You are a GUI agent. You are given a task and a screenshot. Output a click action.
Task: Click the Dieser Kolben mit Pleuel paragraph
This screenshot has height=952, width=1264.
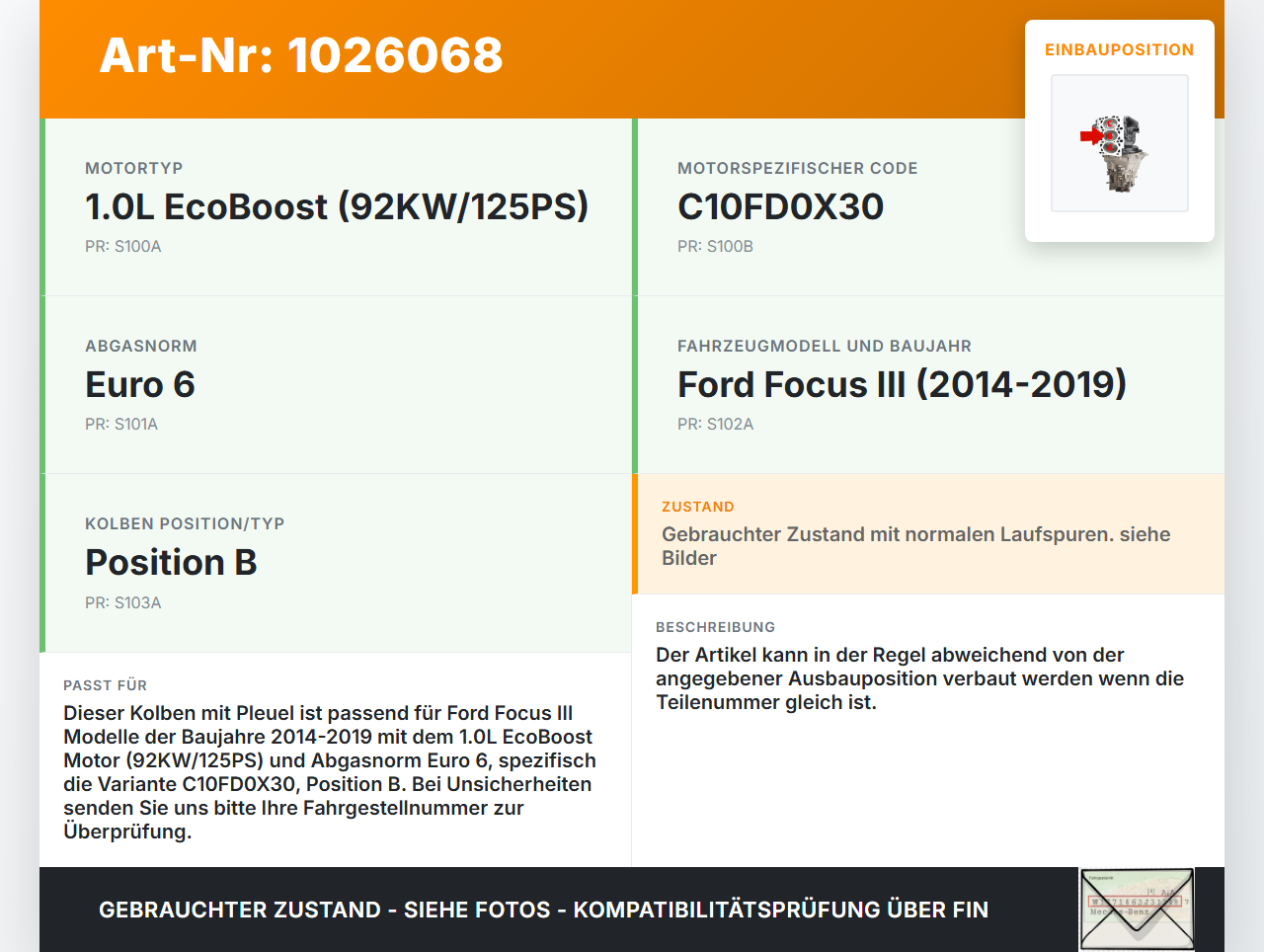(330, 772)
